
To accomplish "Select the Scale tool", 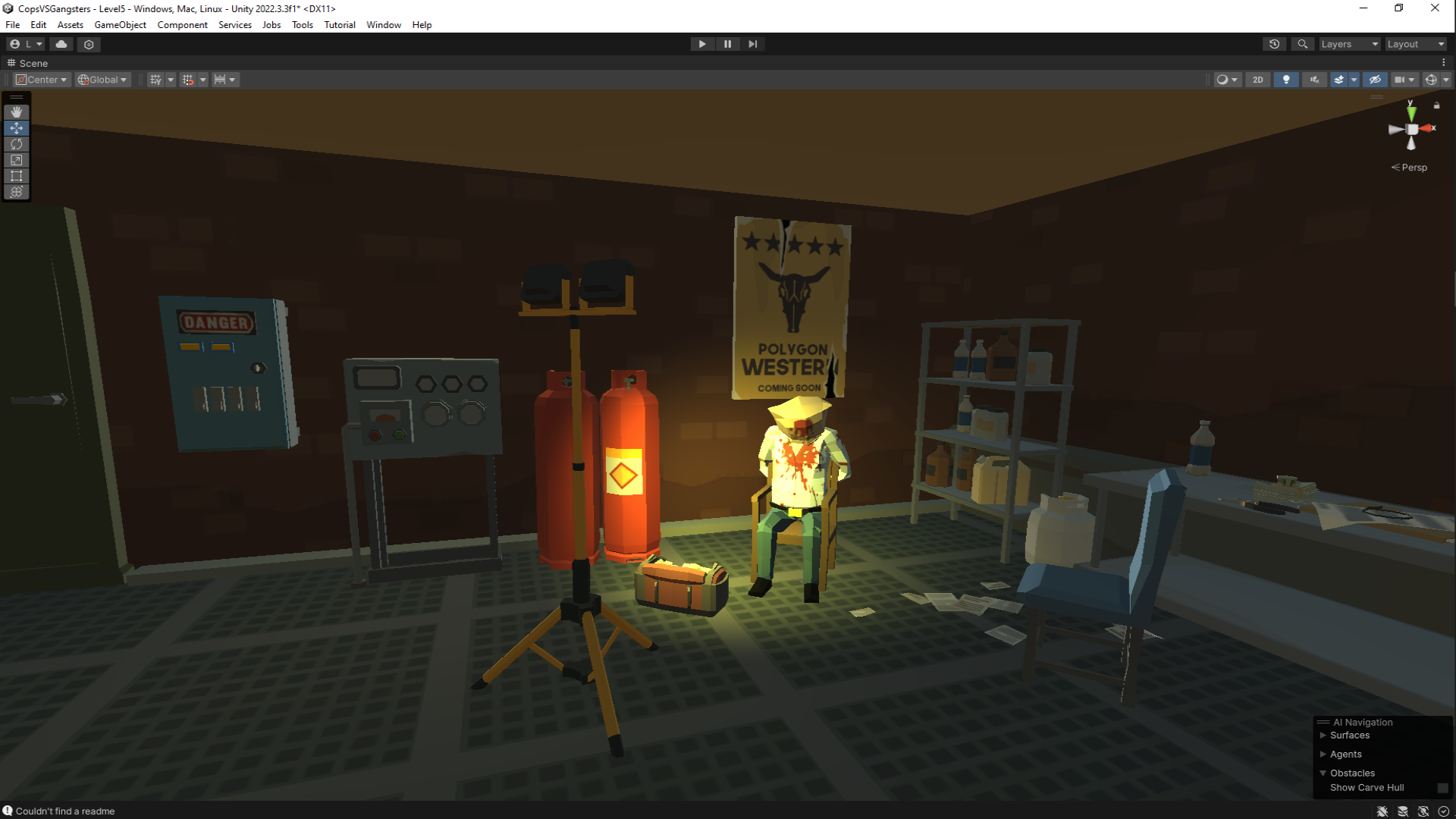I will (17, 160).
